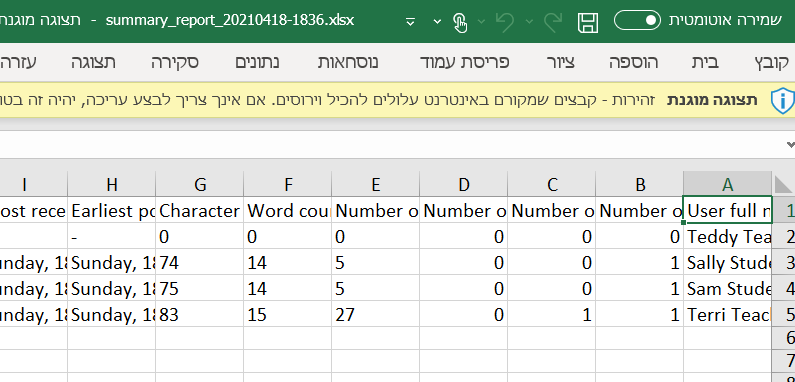The width and height of the screenshot is (795, 382).
Task: Click the cell containing 75
Action: coord(200,288)
